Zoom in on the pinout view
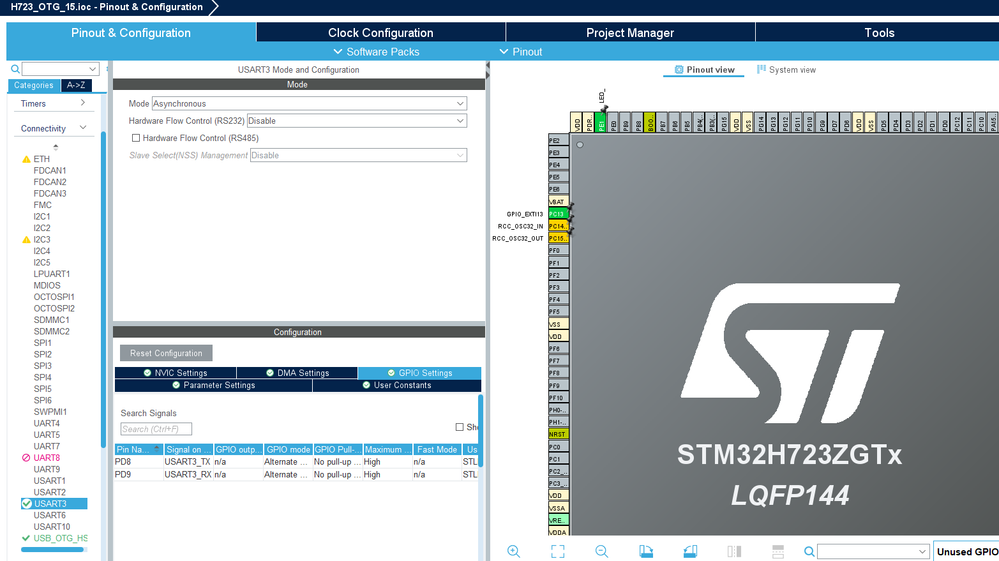The image size is (999, 561). 514,551
